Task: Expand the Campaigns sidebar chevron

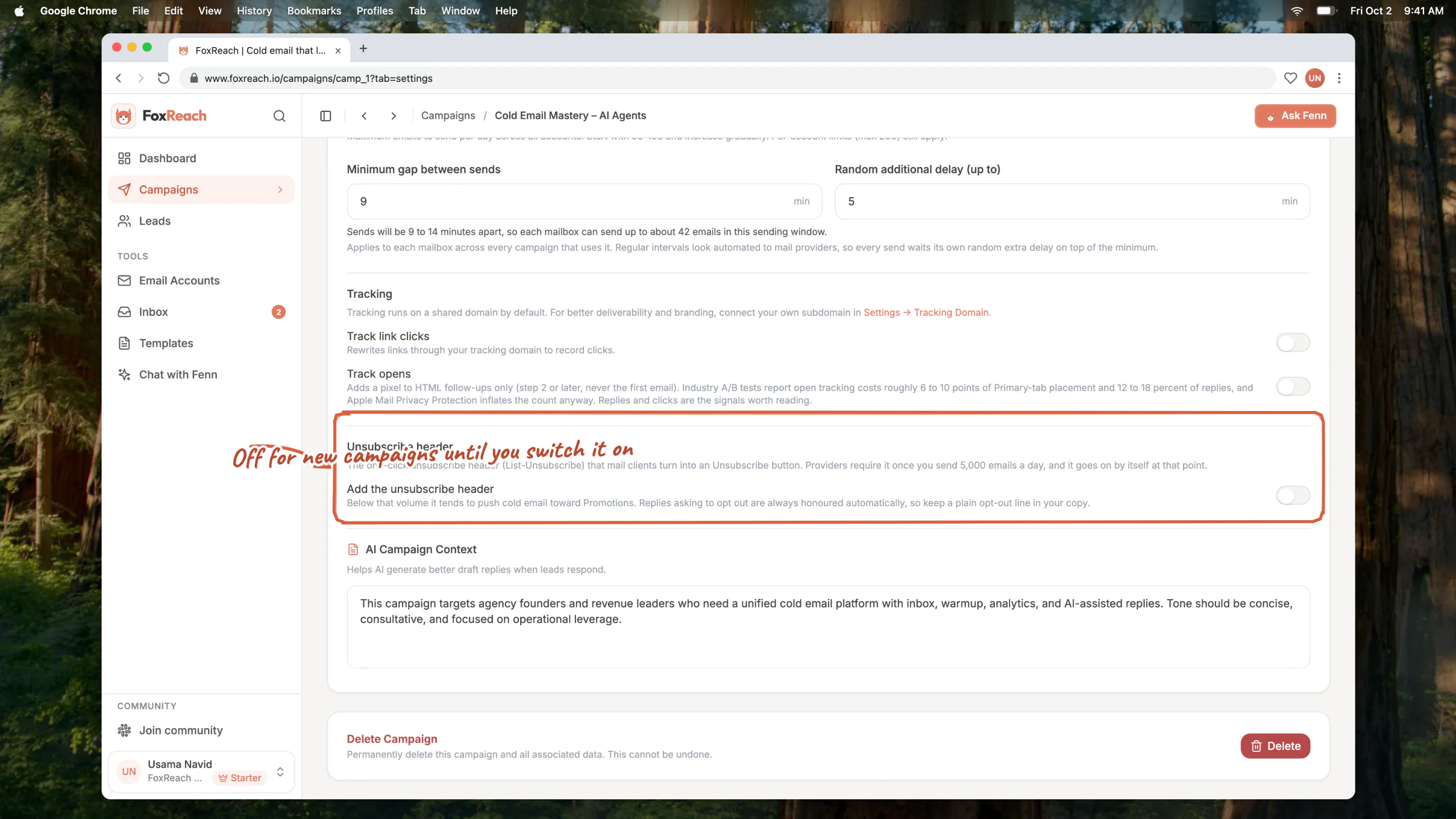Action: [x=280, y=190]
